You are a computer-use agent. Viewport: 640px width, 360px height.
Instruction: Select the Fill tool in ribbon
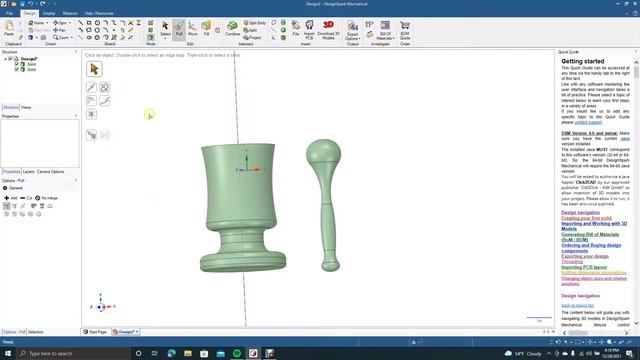206,29
